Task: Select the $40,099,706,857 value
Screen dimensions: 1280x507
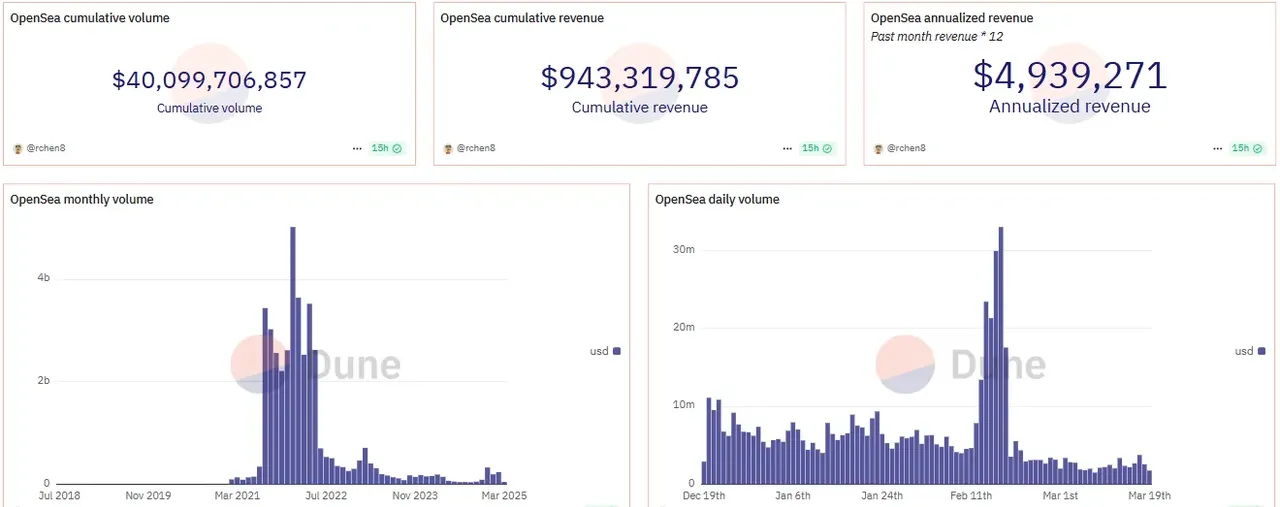Action: pos(209,80)
